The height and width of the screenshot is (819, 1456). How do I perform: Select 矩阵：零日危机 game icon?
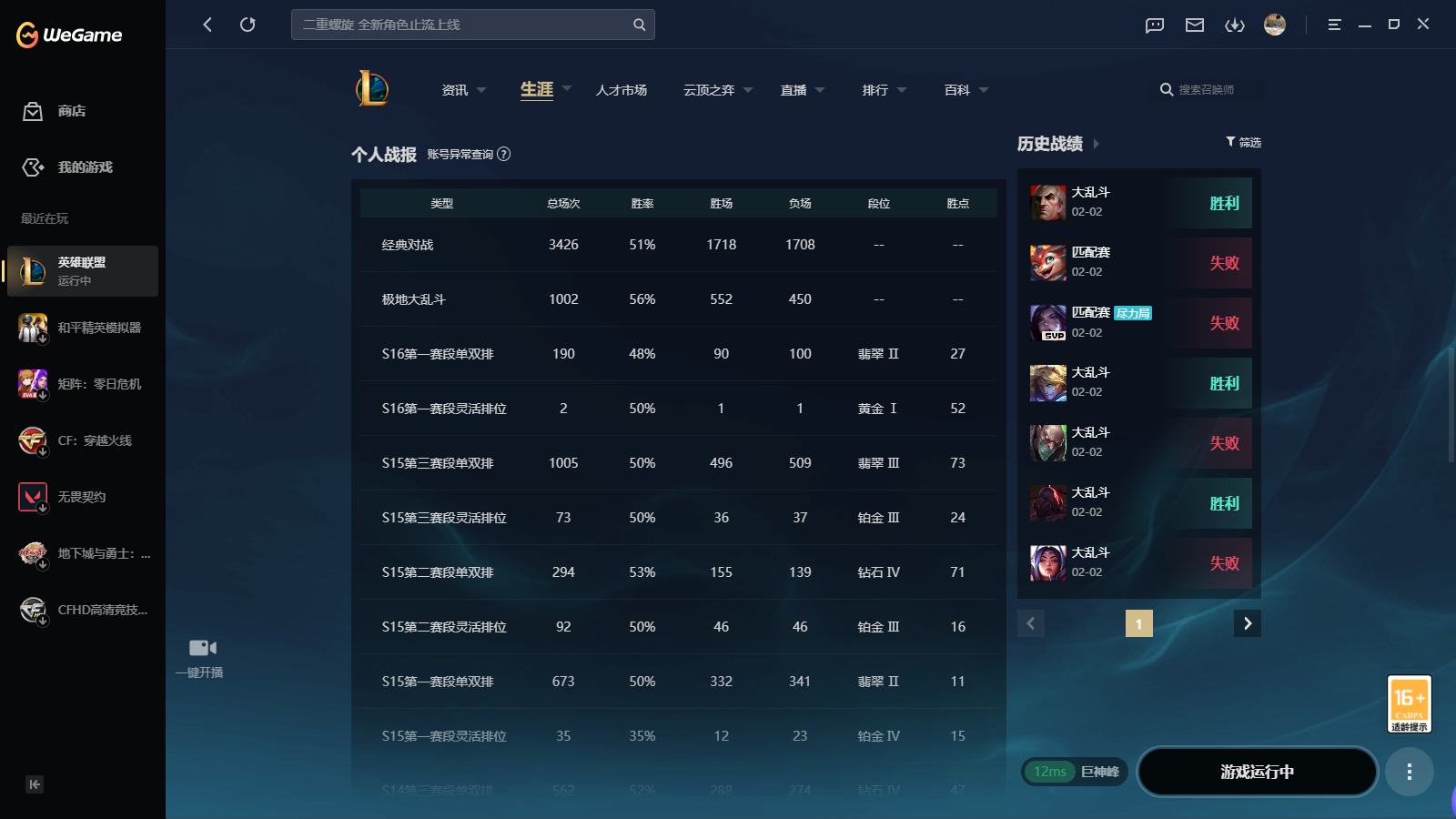tap(33, 384)
